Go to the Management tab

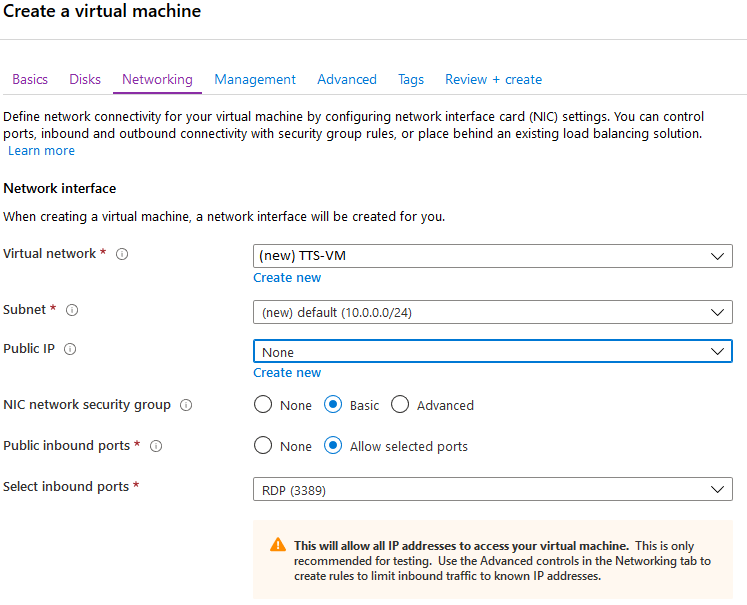click(x=255, y=79)
